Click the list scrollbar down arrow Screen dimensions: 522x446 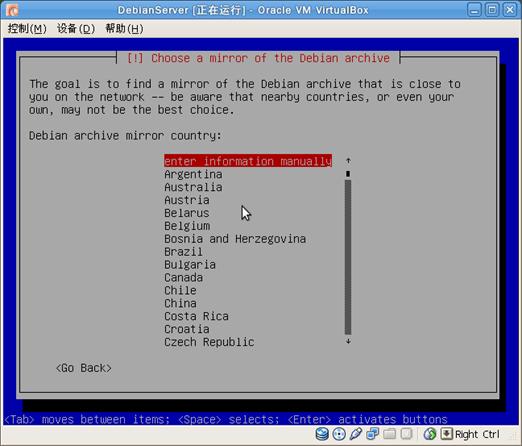pyautogui.click(x=348, y=341)
